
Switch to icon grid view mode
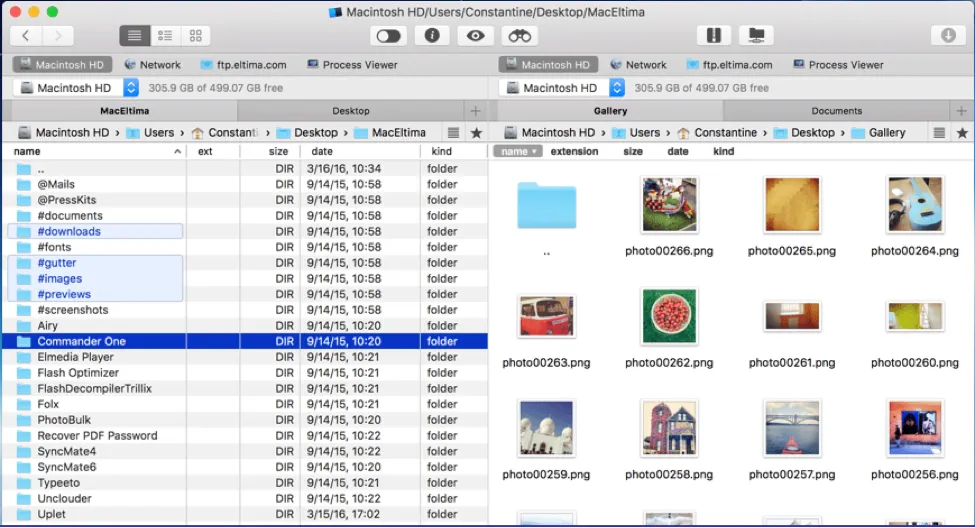point(196,36)
